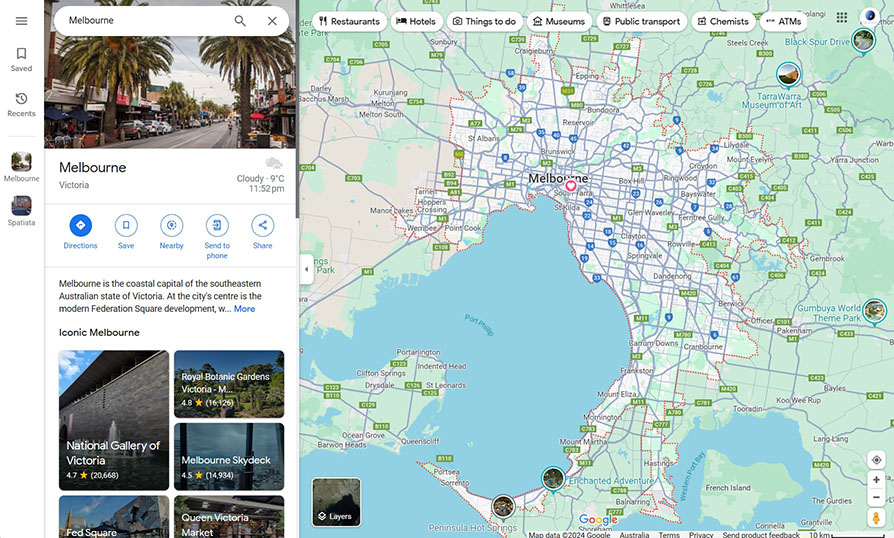
Task: Open Gumbuya World Theme Park marker
Action: [x=874, y=311]
